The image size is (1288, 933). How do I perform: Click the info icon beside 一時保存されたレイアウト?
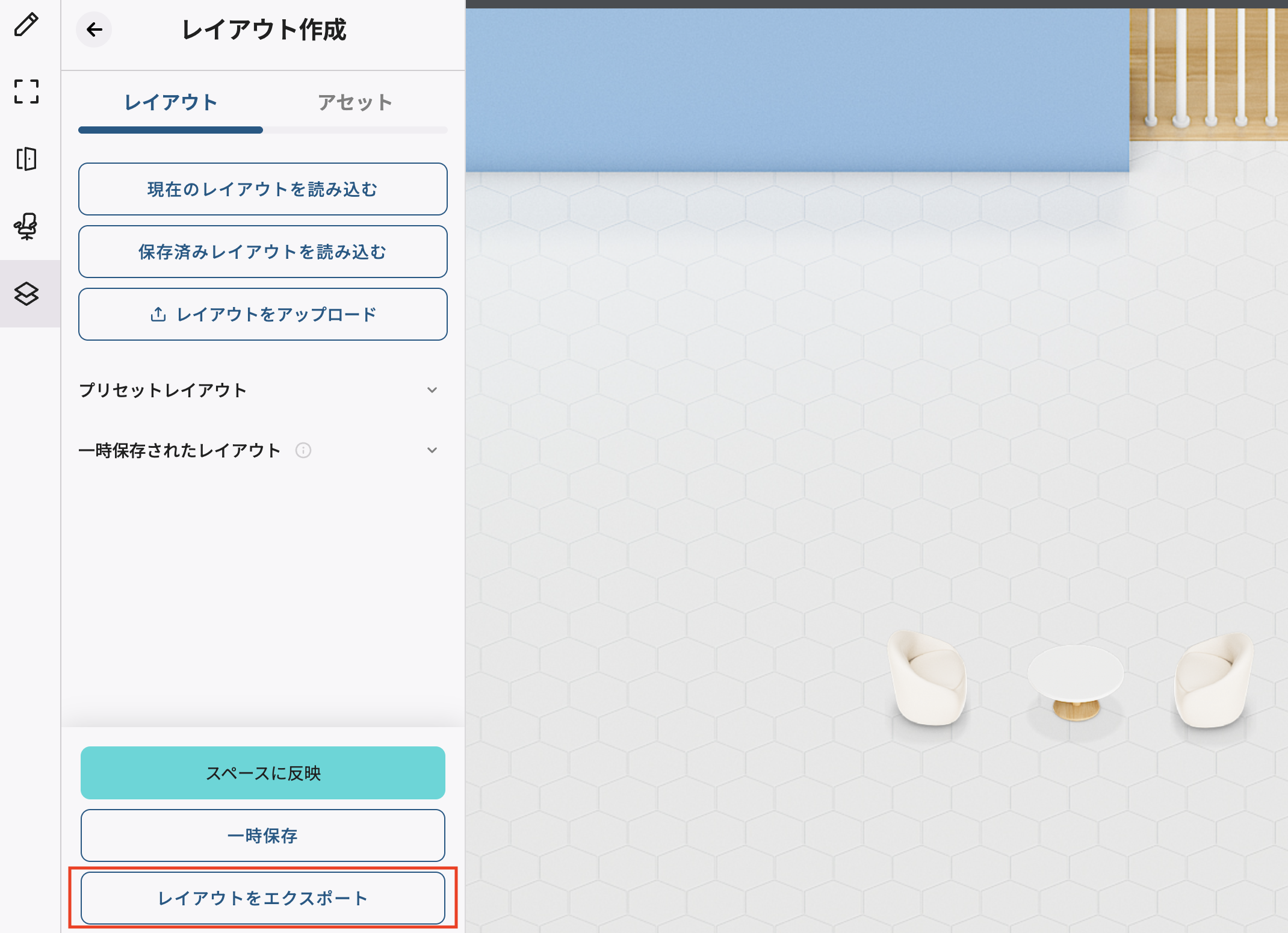(x=303, y=450)
